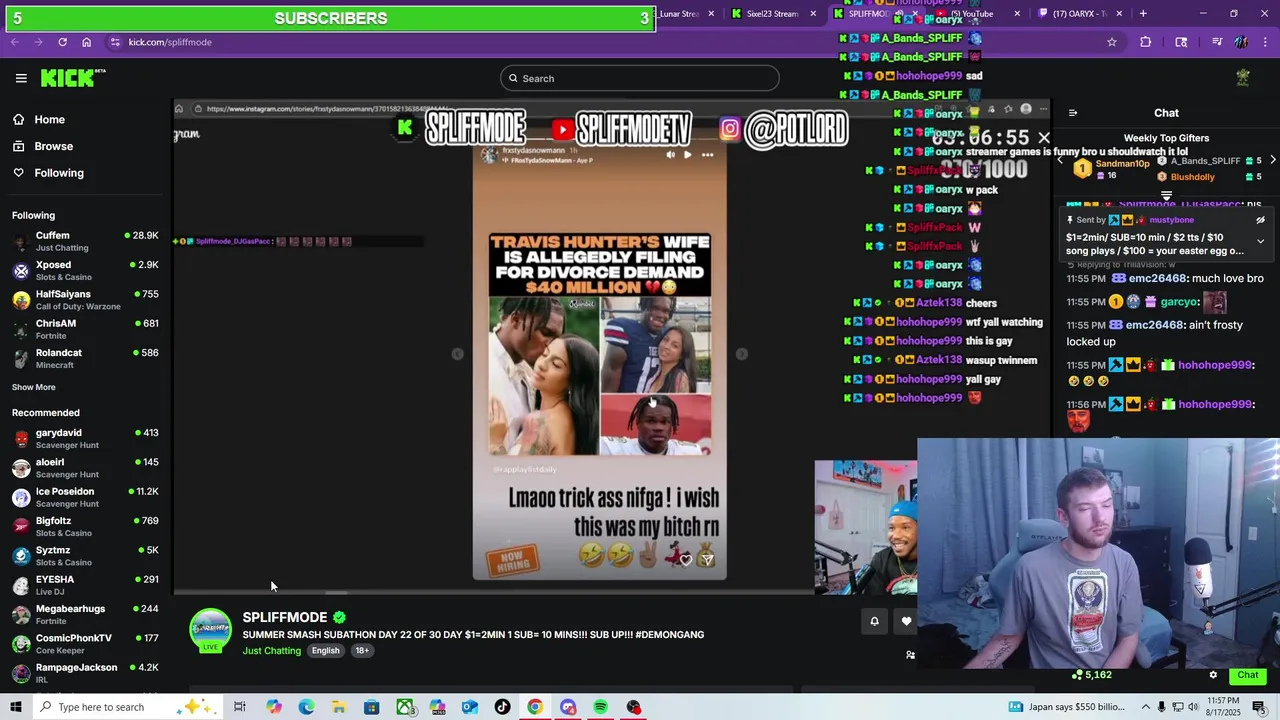Click Blushdolly in Top Gifters
The image size is (1280, 720).
click(x=1192, y=177)
